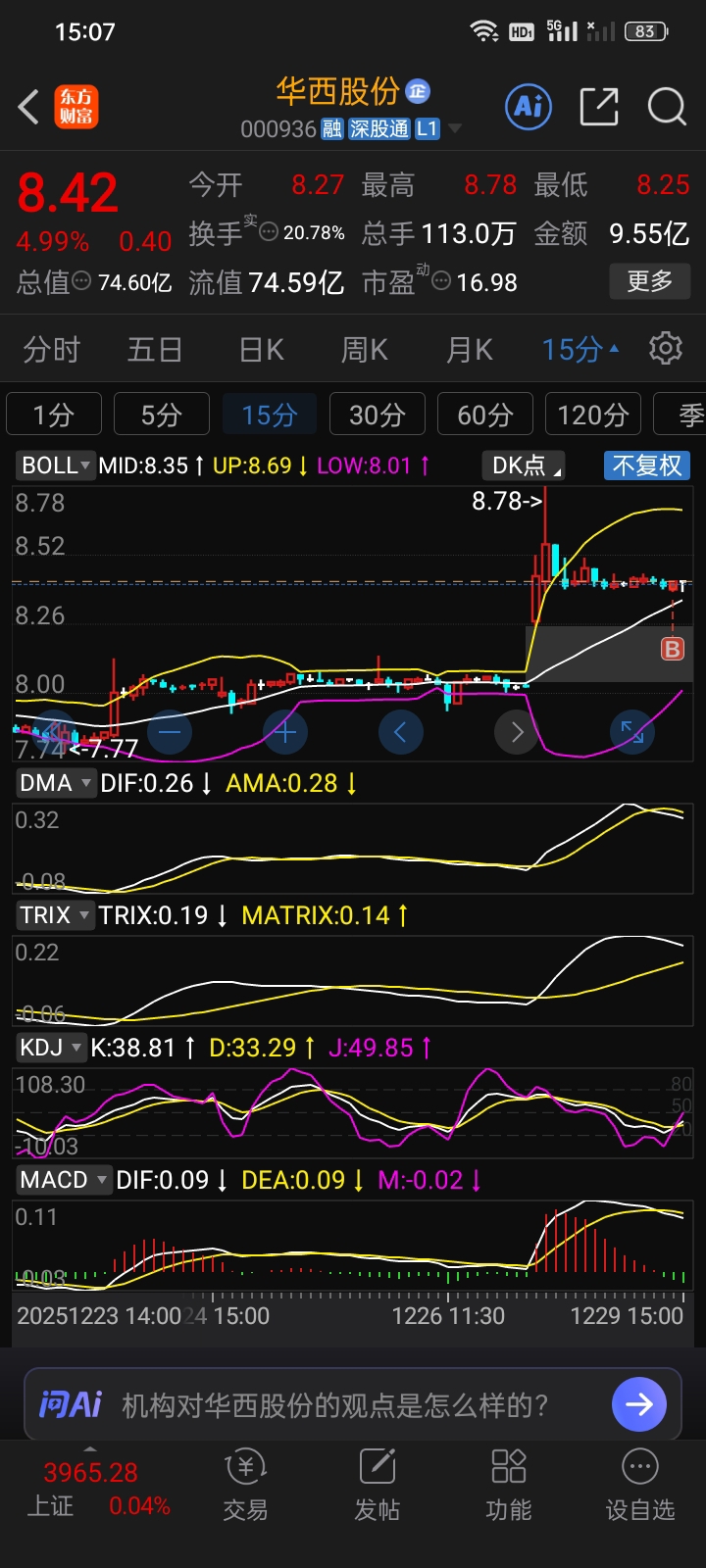Open the MACD indicator dropdown
Image resolution: width=706 pixels, height=1568 pixels.
coord(63,1180)
